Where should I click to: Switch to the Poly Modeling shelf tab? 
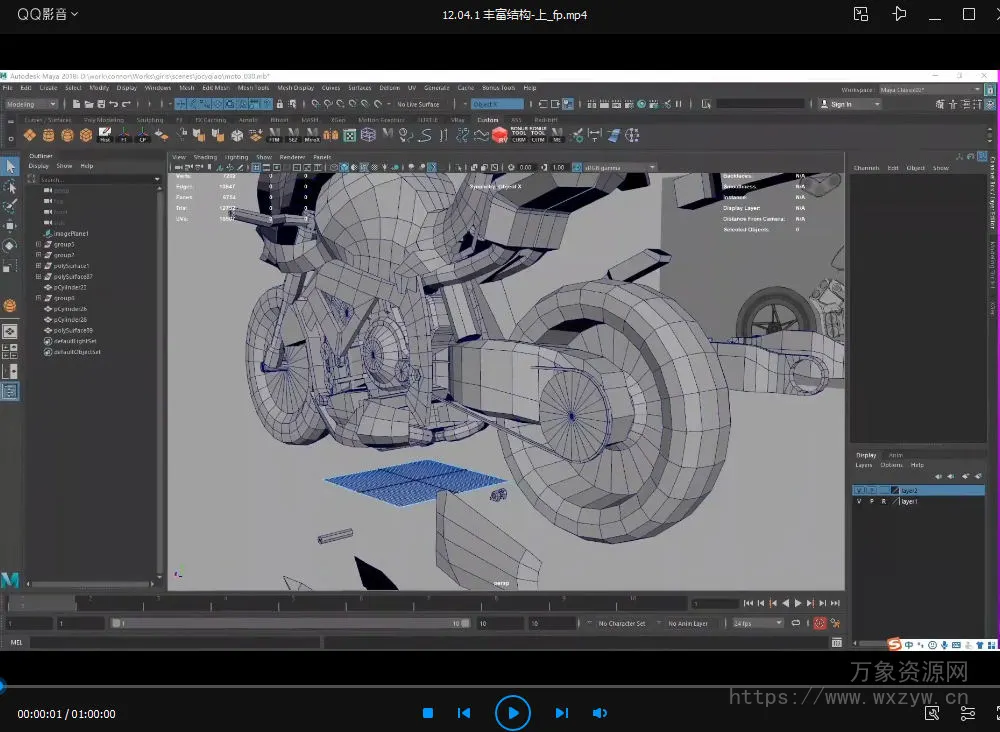click(103, 120)
